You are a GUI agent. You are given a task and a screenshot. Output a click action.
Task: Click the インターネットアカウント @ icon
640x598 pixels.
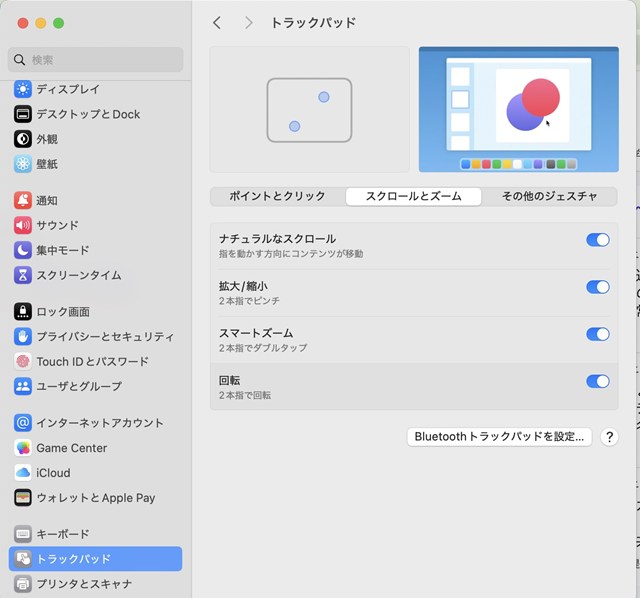(x=23, y=423)
